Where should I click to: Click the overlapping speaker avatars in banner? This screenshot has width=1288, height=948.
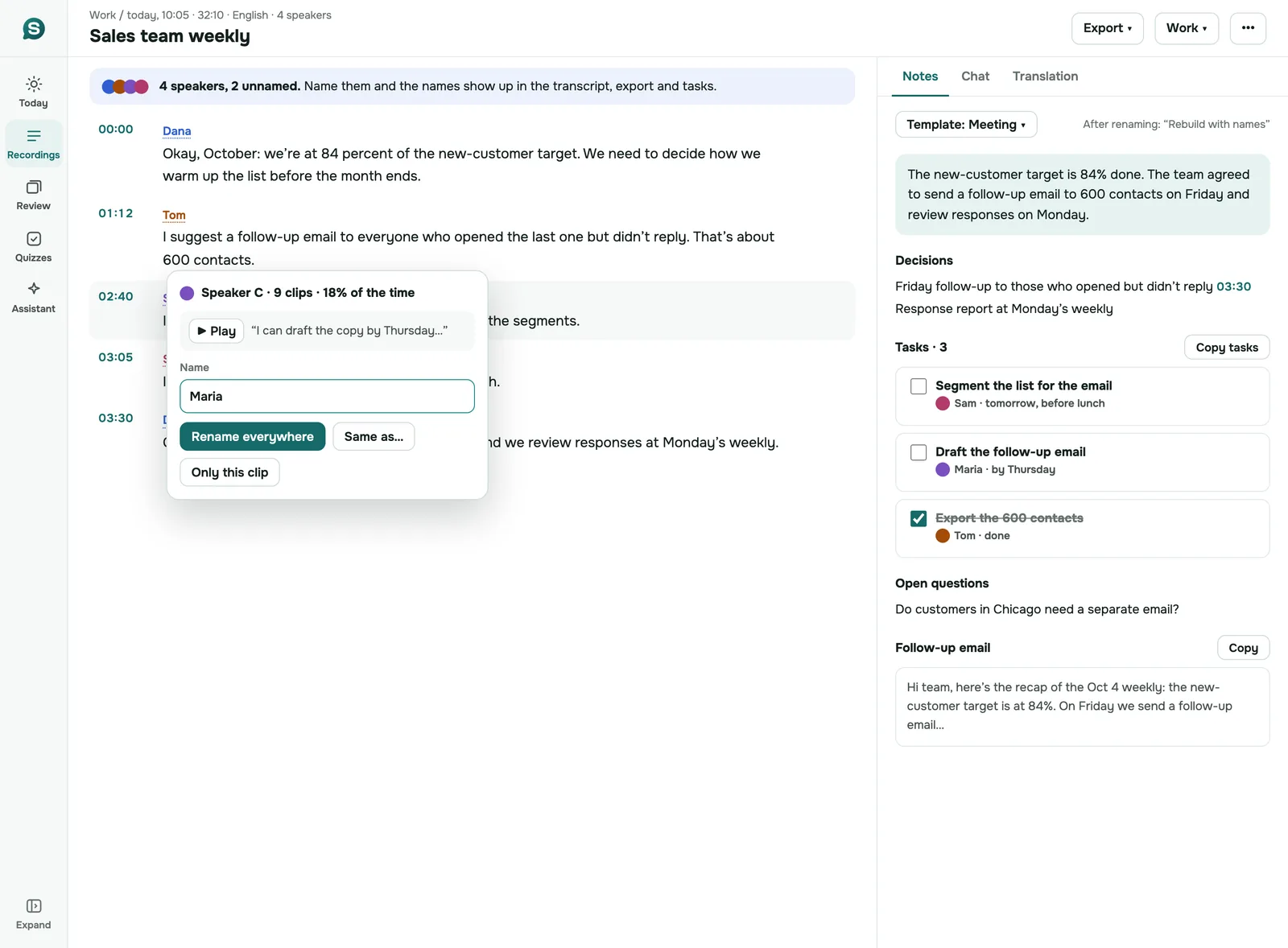tap(125, 86)
